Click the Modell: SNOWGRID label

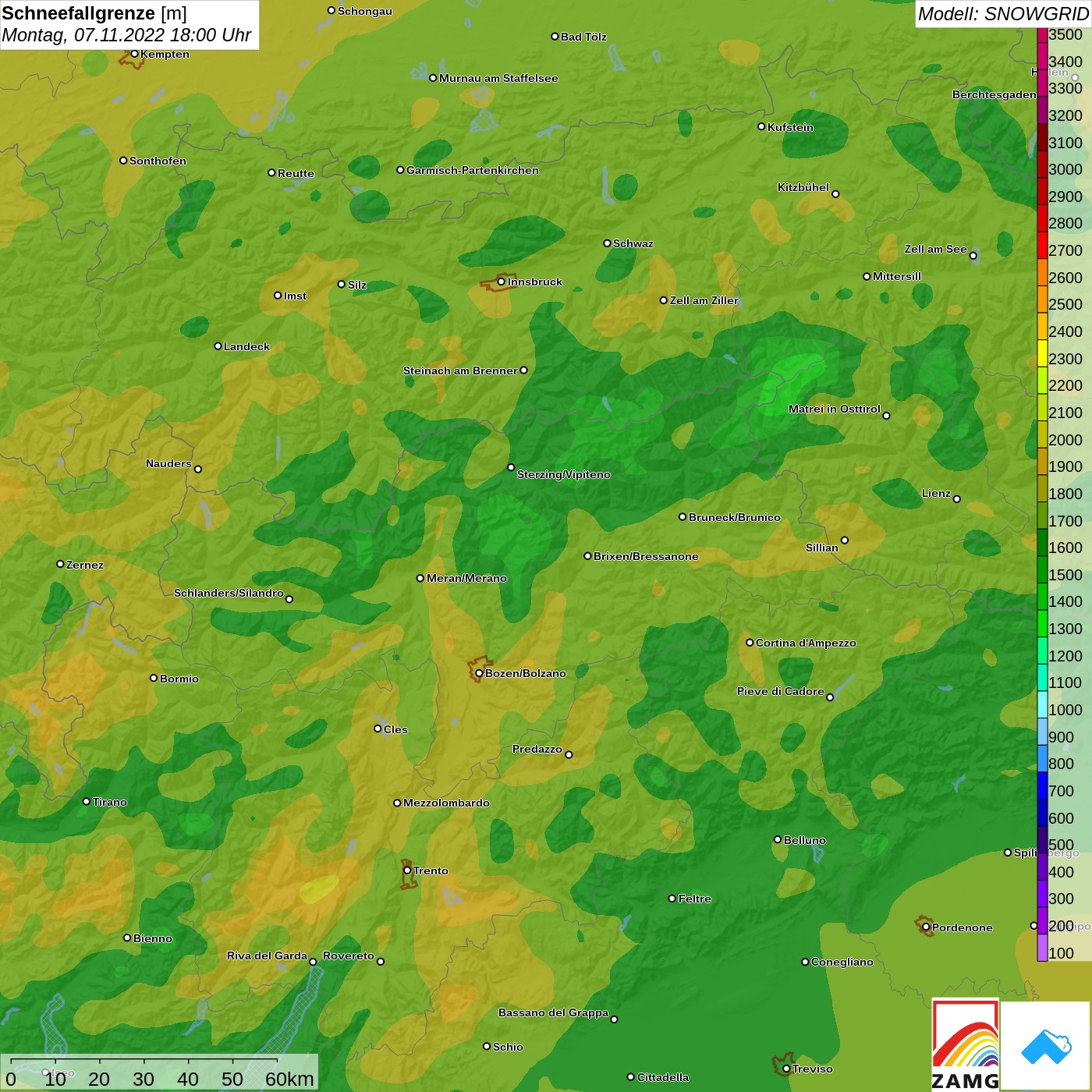click(x=1003, y=14)
